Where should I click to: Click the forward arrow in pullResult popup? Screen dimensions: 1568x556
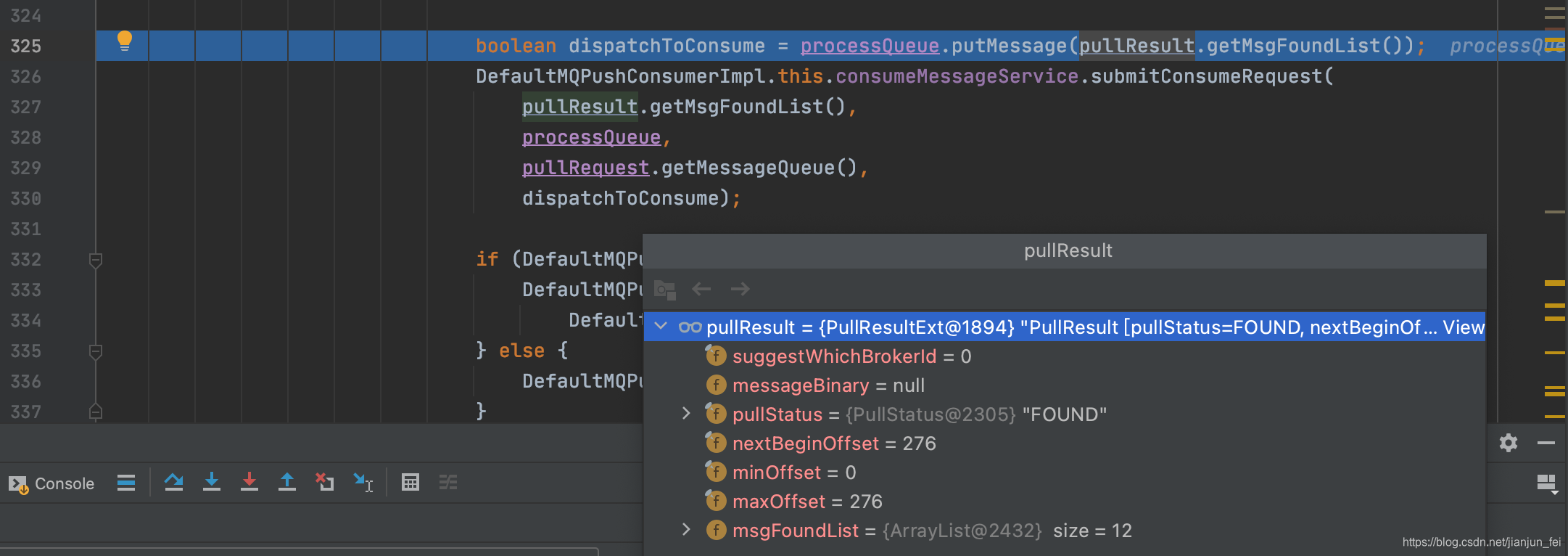point(740,289)
